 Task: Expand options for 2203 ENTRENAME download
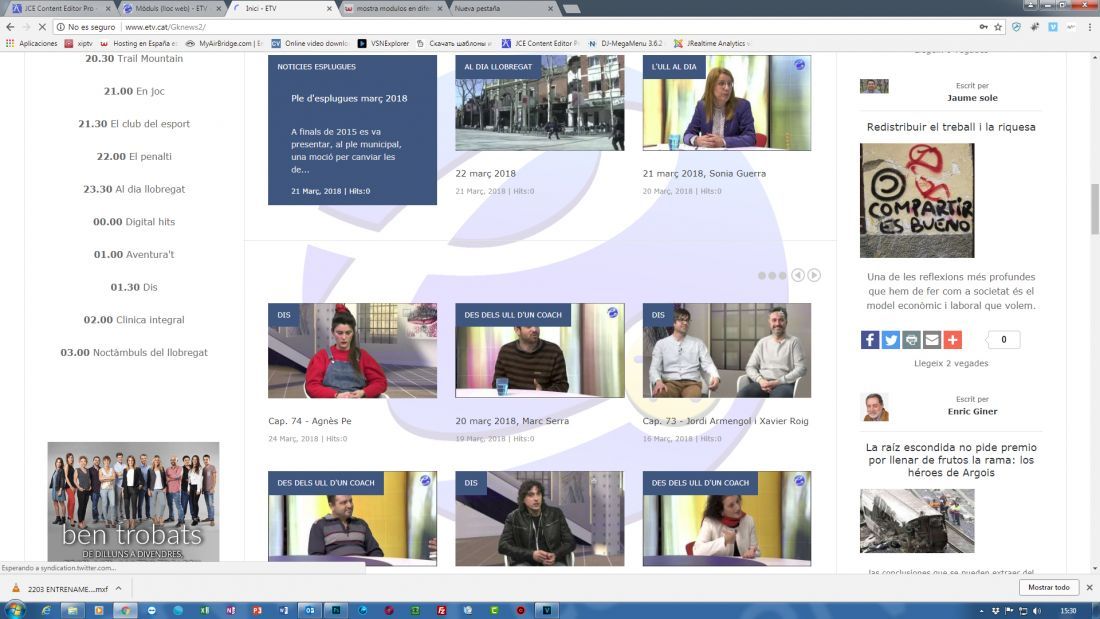click(119, 588)
